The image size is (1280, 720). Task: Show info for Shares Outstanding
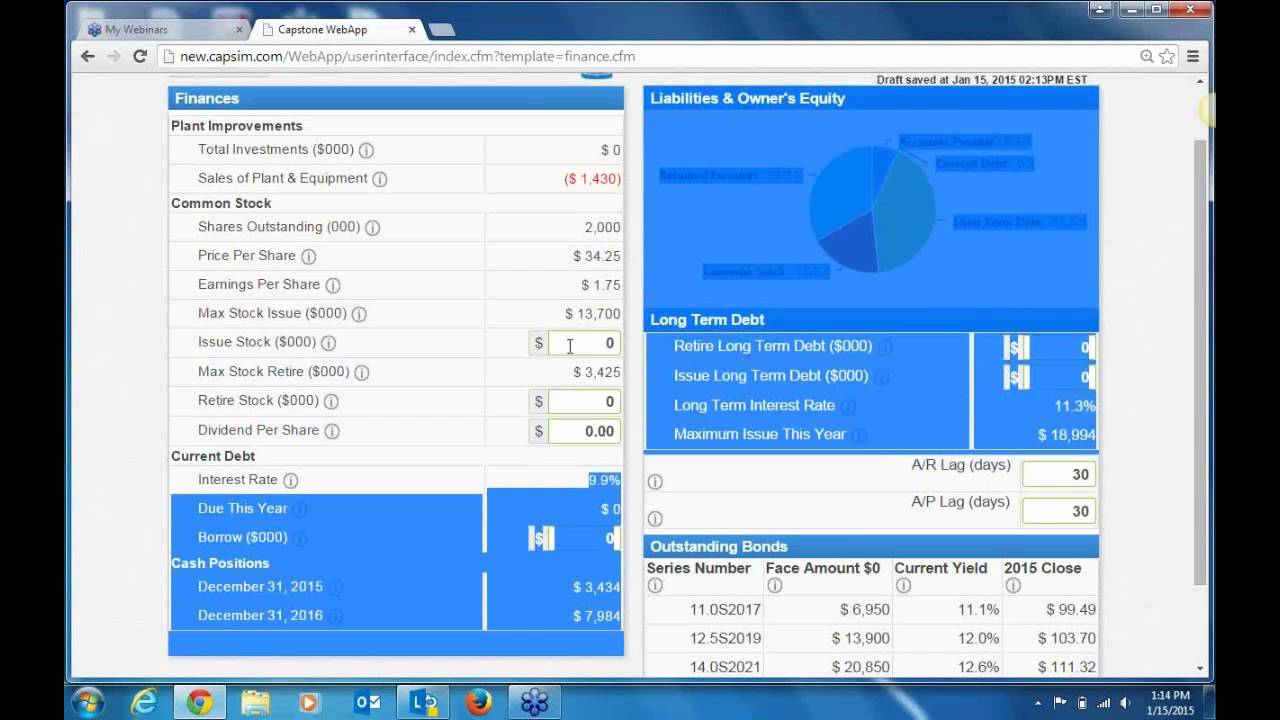372,228
